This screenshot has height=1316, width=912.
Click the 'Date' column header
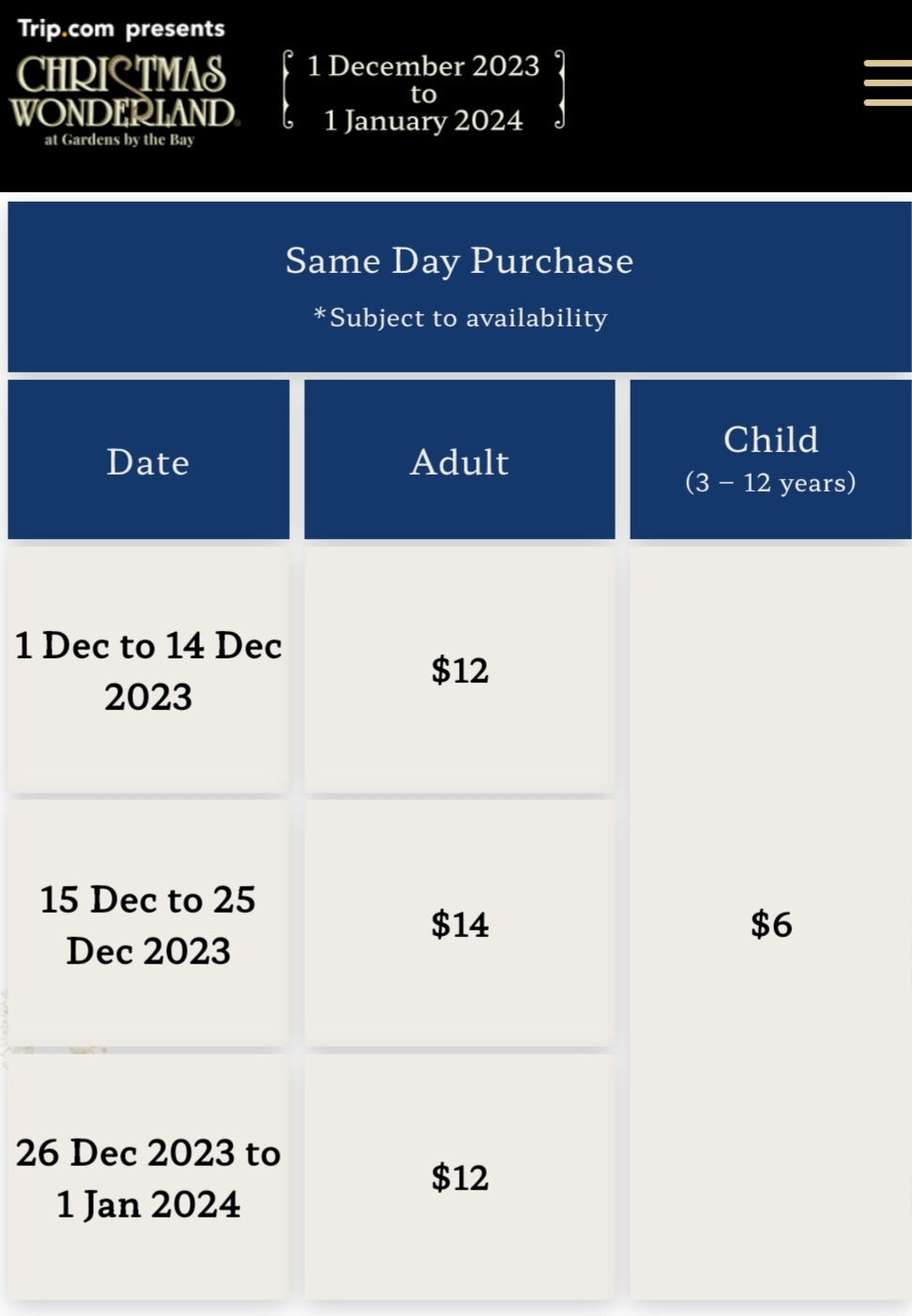[148, 461]
